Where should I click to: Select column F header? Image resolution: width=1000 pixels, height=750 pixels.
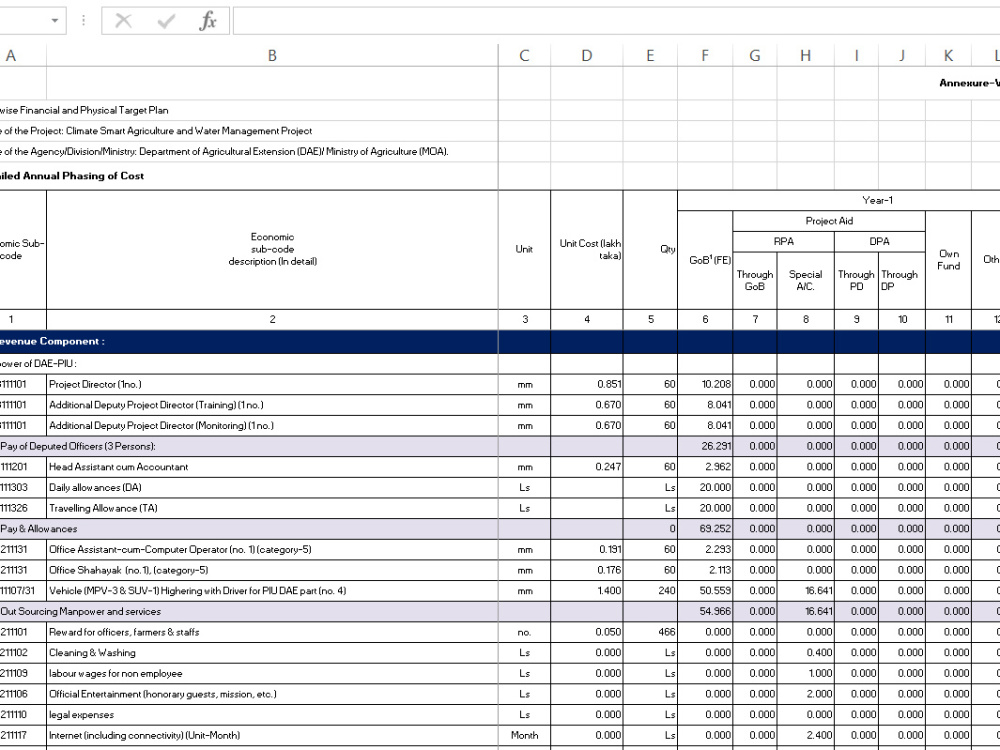[x=705, y=55]
